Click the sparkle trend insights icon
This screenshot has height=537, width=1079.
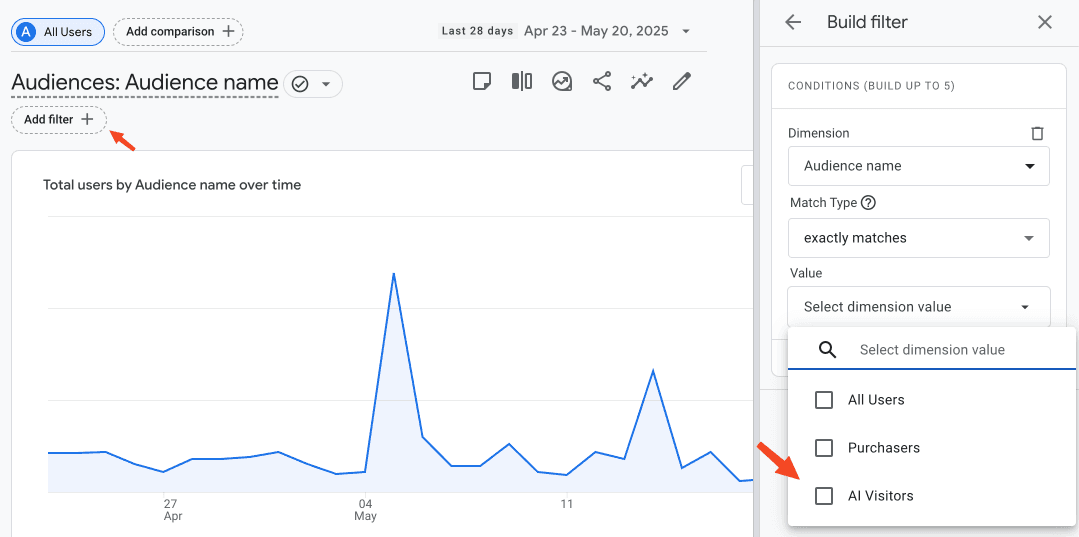click(641, 82)
